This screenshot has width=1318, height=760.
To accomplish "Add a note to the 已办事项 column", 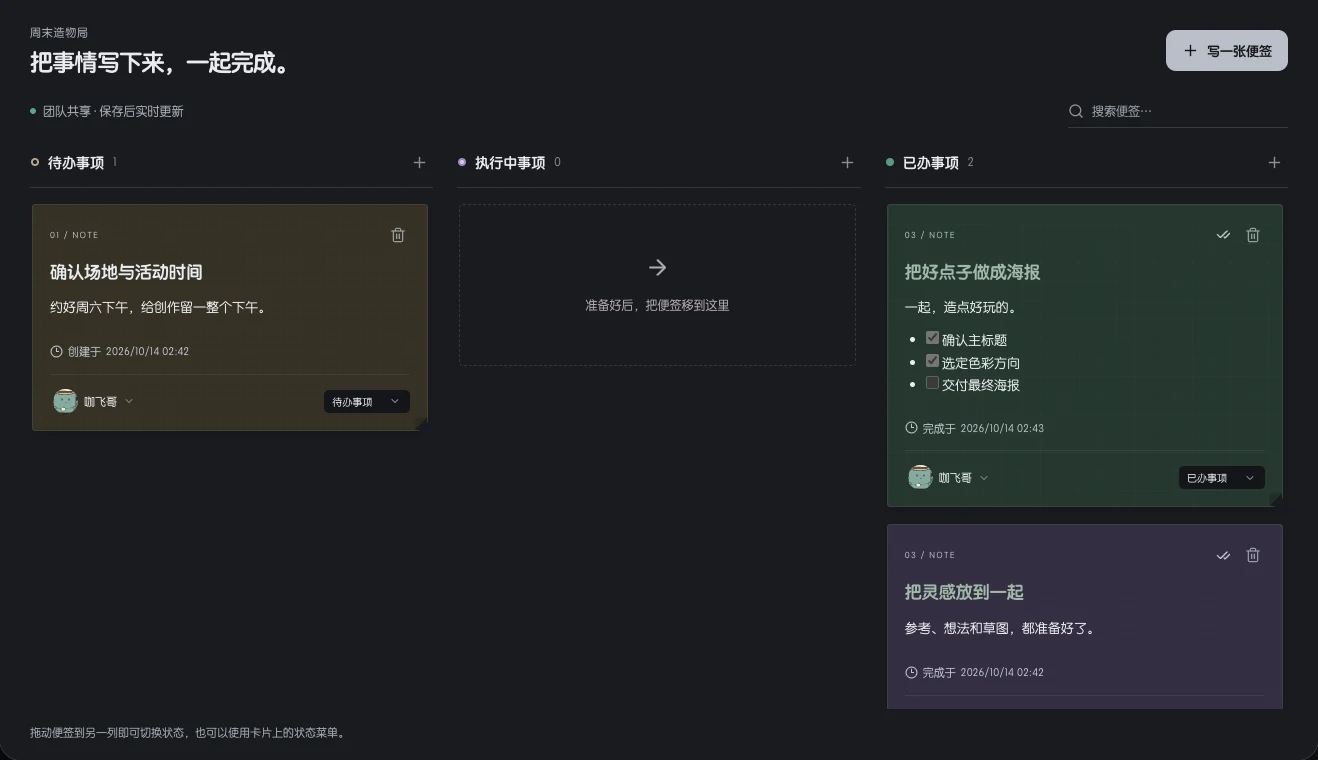I will (x=1274, y=162).
